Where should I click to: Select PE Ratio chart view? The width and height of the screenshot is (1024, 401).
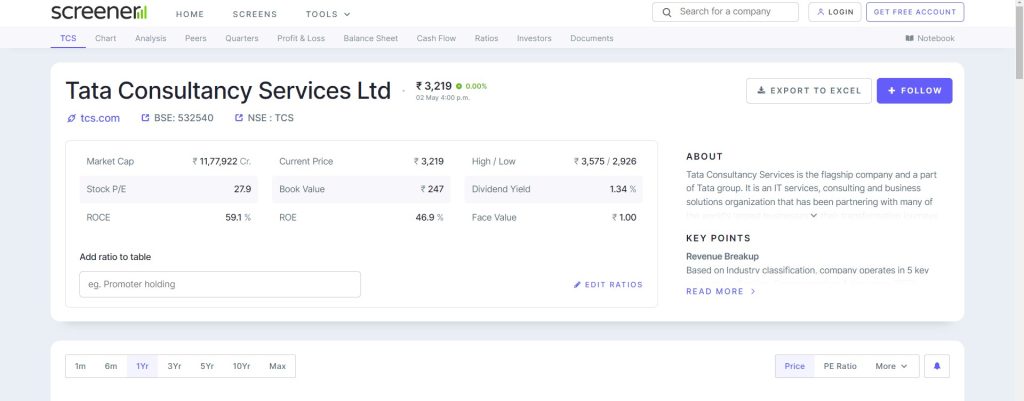click(840, 366)
